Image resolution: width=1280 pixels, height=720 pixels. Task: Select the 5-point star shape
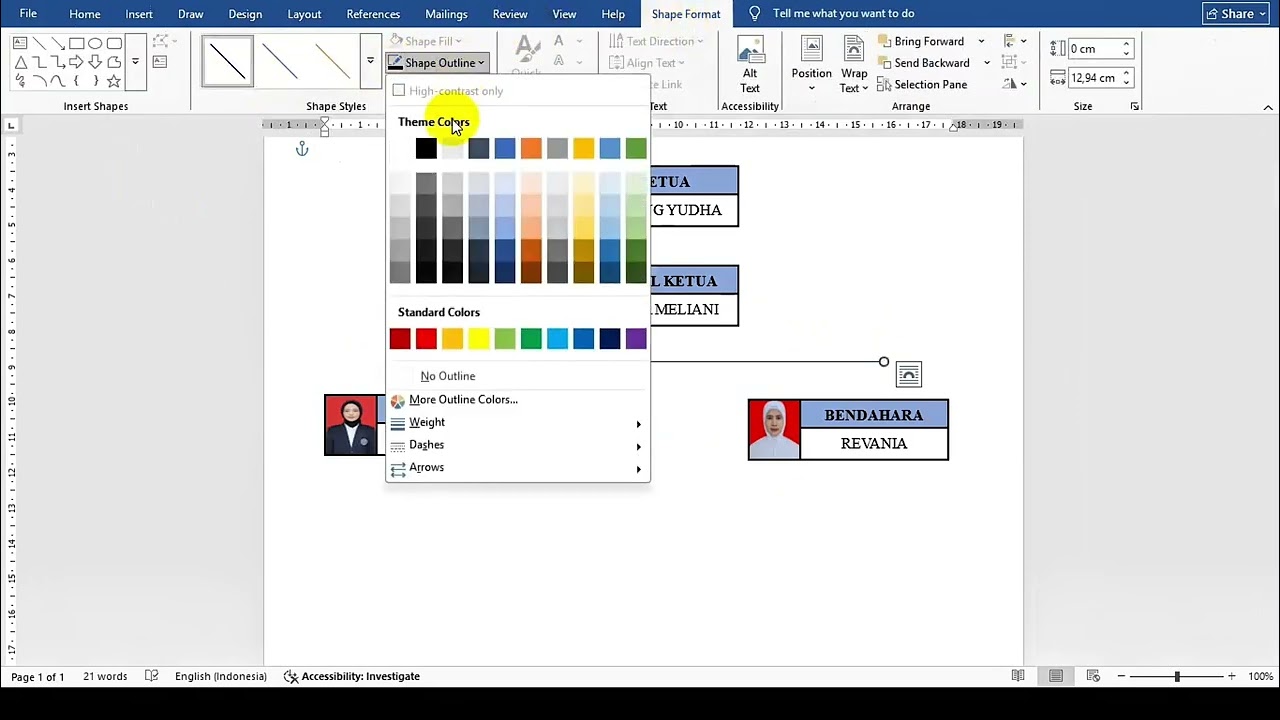[x=113, y=81]
